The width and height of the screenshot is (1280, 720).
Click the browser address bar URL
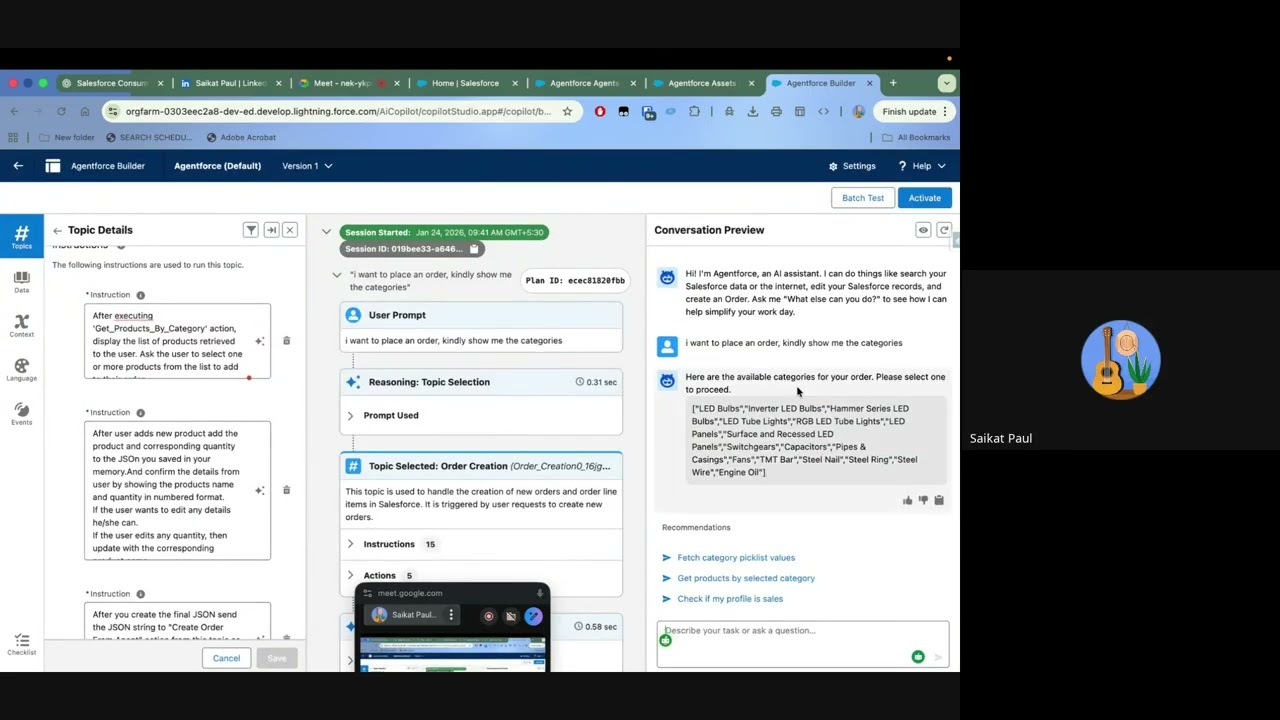point(338,112)
